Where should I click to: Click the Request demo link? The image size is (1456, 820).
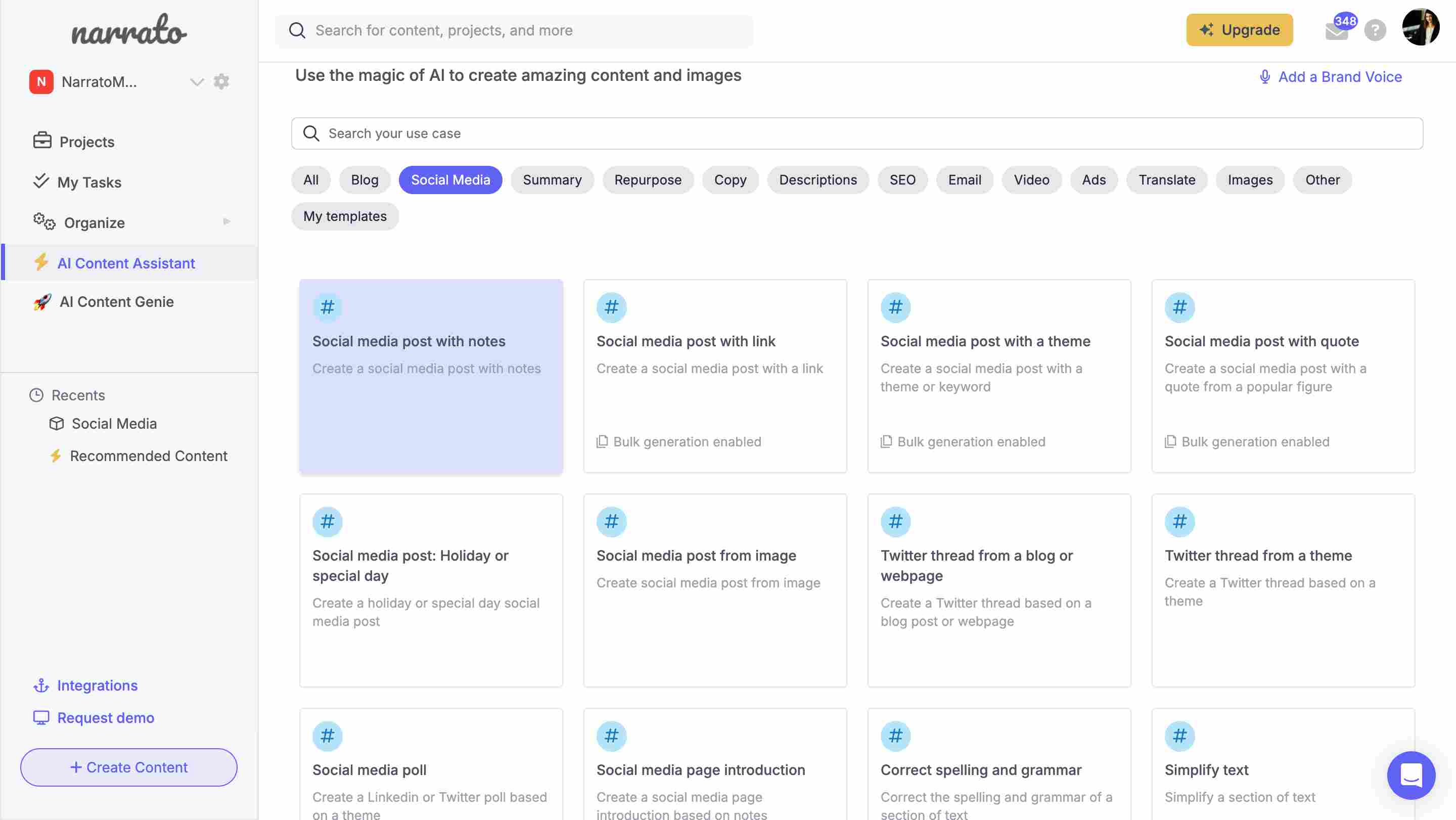pos(106,717)
